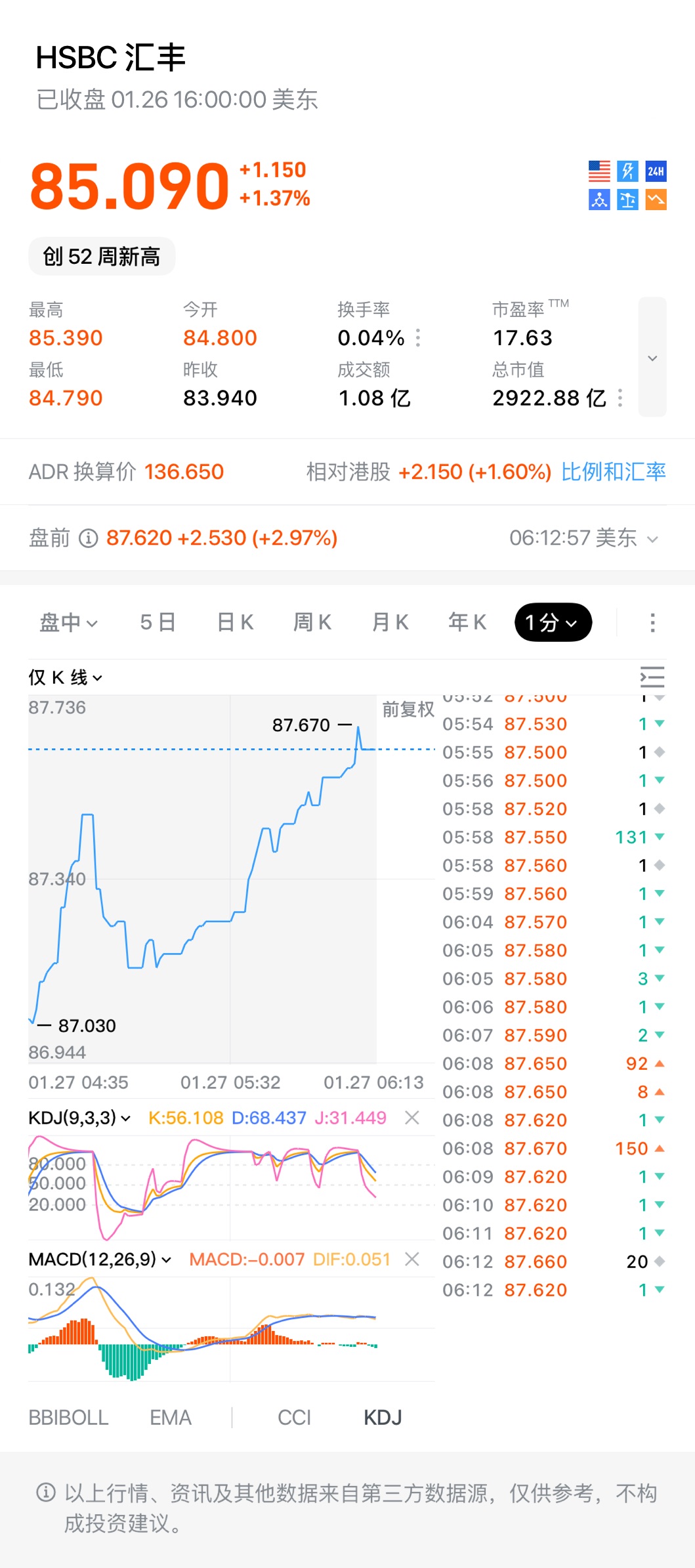Close the KDJ indicator panel

(x=412, y=1117)
